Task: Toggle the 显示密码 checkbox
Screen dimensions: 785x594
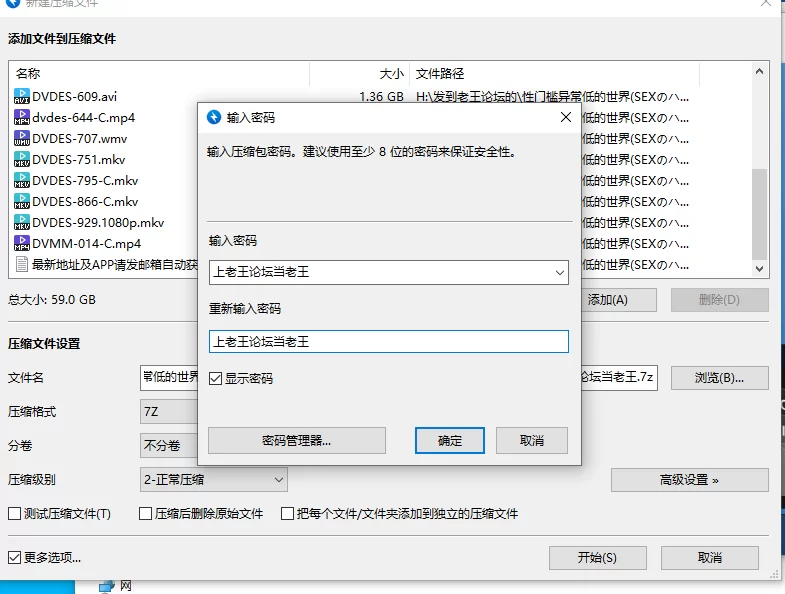Action: tap(215, 379)
